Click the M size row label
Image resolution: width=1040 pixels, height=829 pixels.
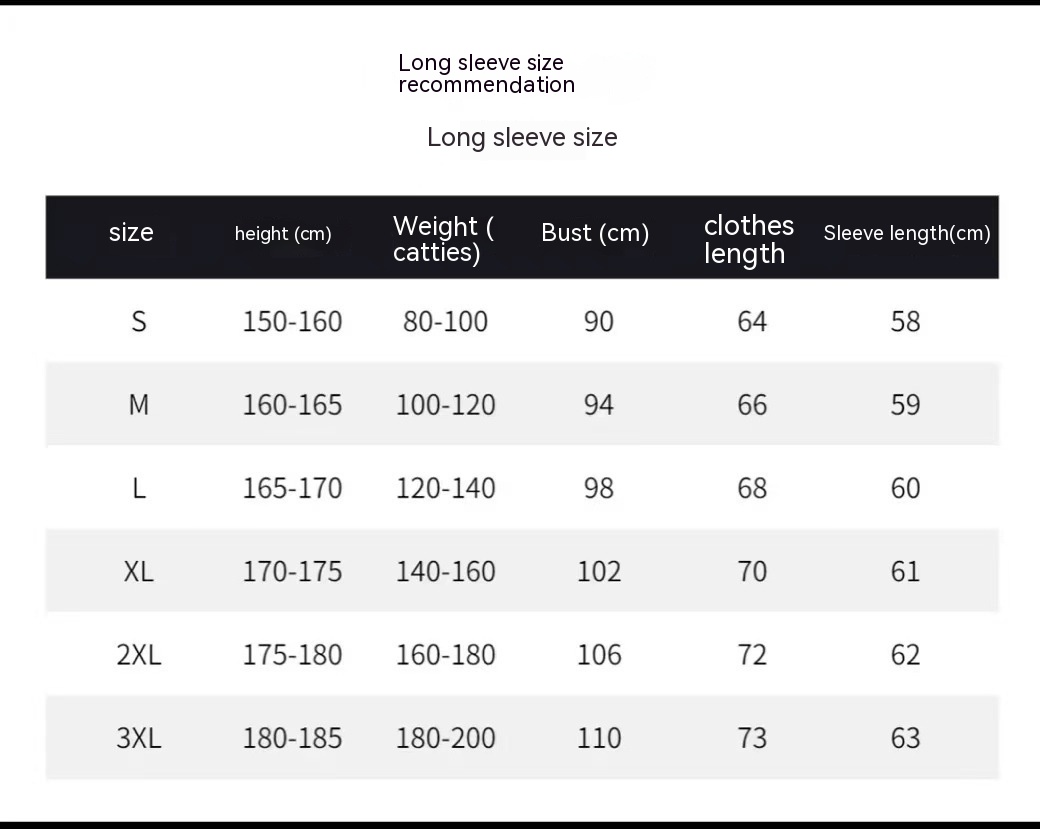pyautogui.click(x=139, y=405)
